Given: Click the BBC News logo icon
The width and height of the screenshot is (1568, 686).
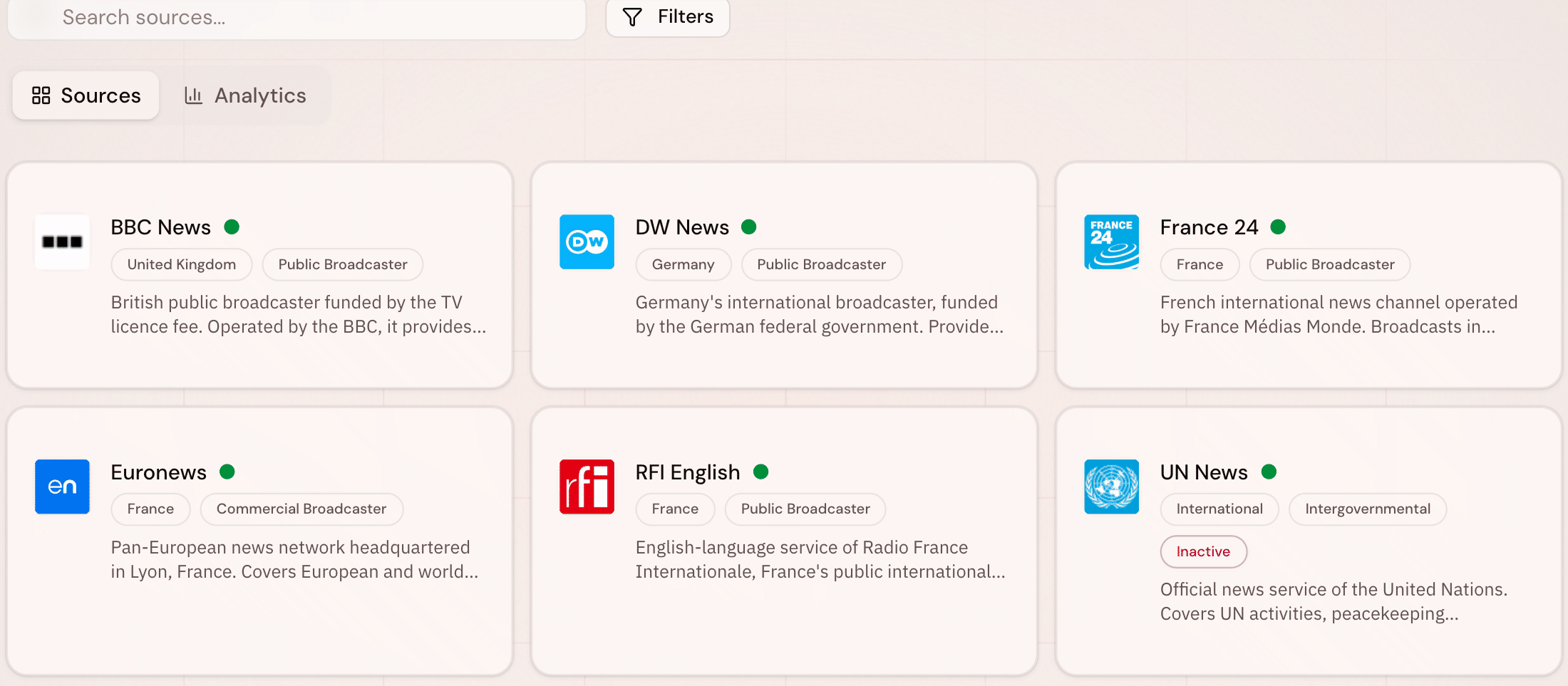Looking at the screenshot, I should coord(62,241).
